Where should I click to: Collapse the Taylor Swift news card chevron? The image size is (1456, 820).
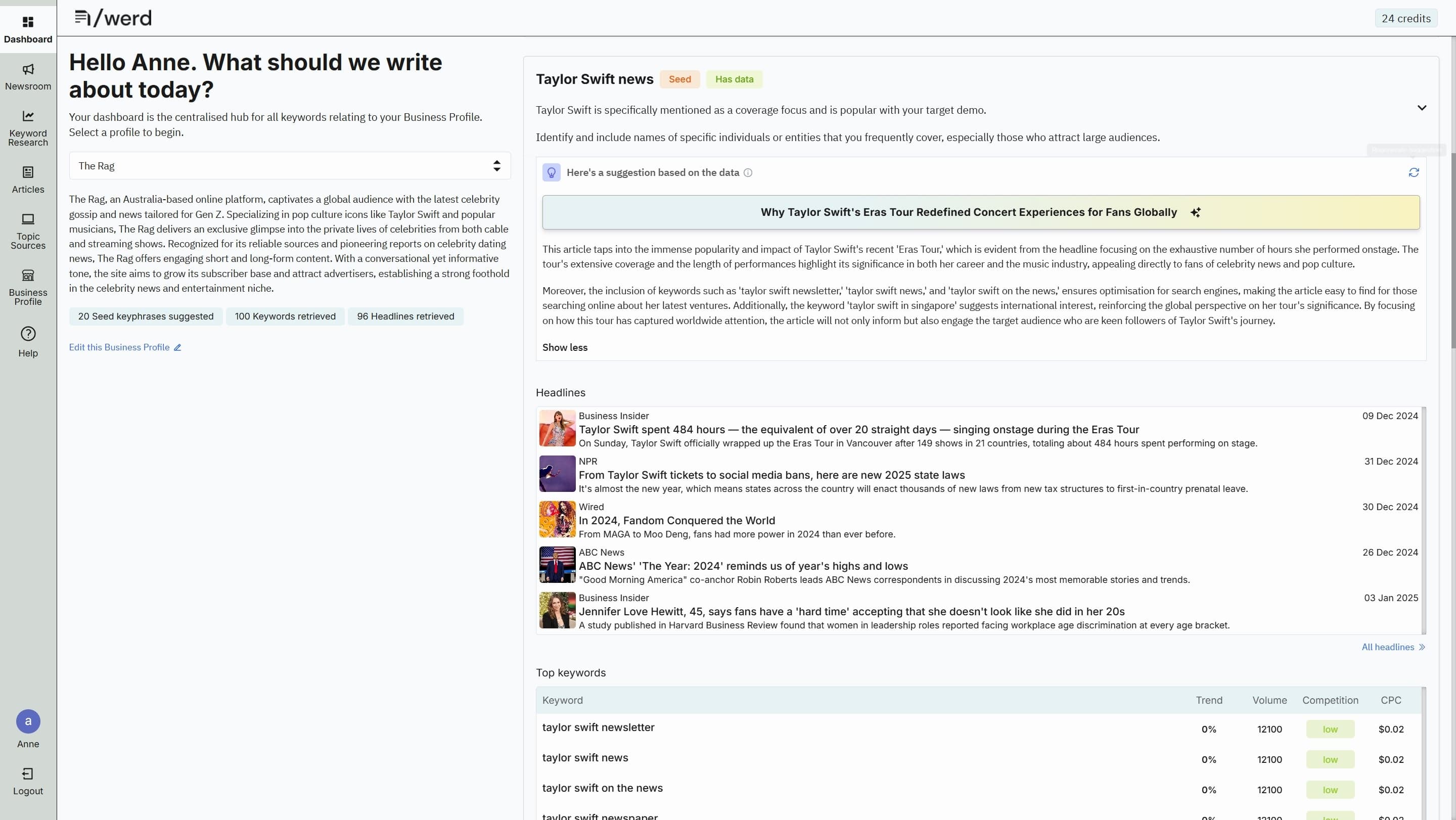tap(1422, 108)
